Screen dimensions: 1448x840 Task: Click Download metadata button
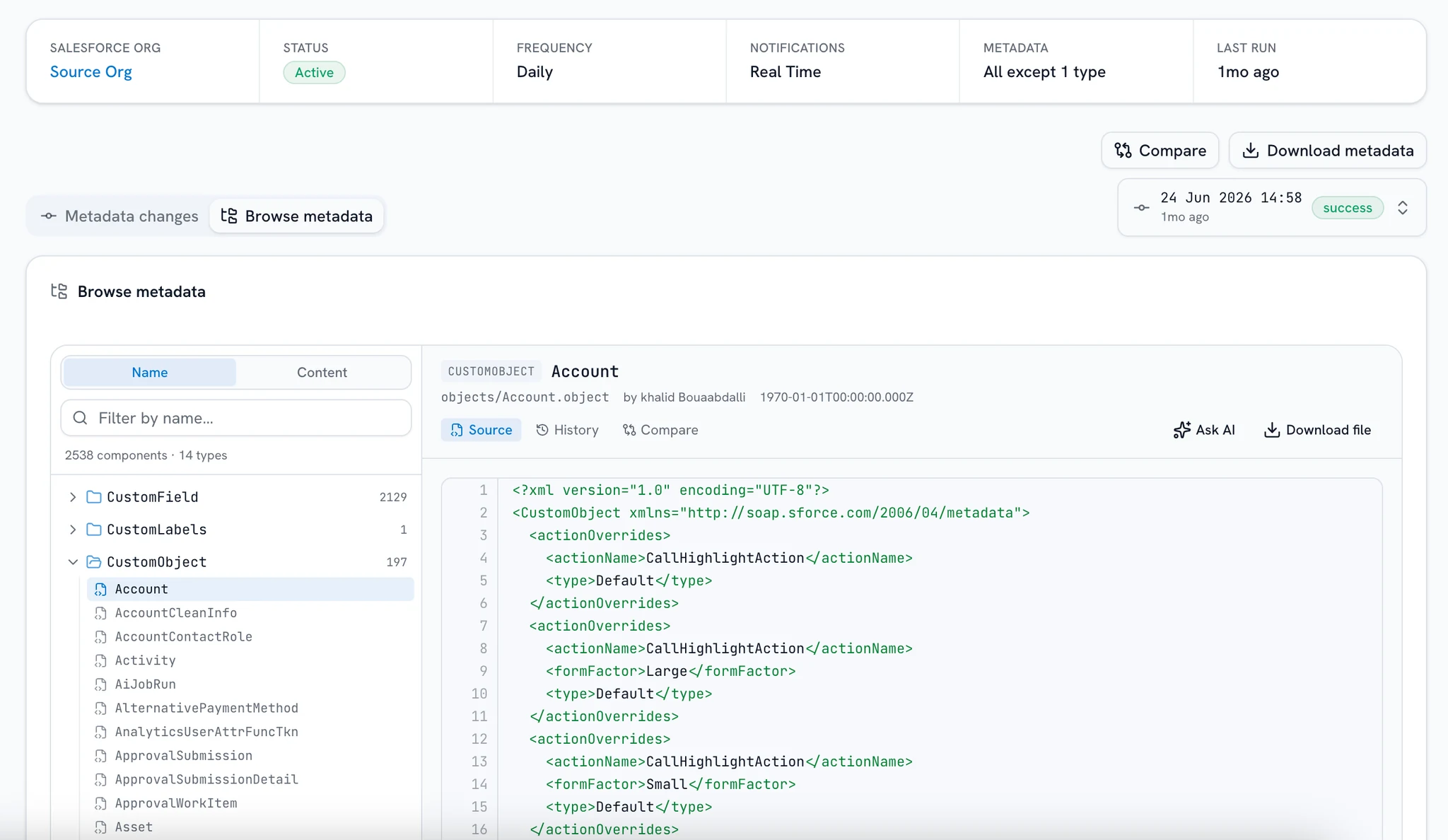pos(1327,151)
